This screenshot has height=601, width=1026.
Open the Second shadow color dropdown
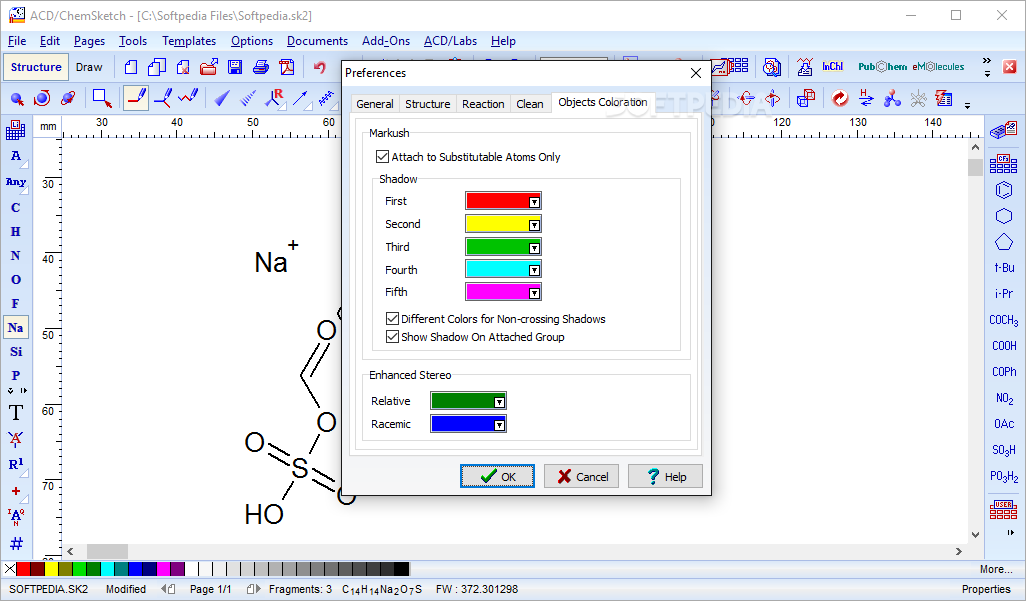pyautogui.click(x=534, y=225)
